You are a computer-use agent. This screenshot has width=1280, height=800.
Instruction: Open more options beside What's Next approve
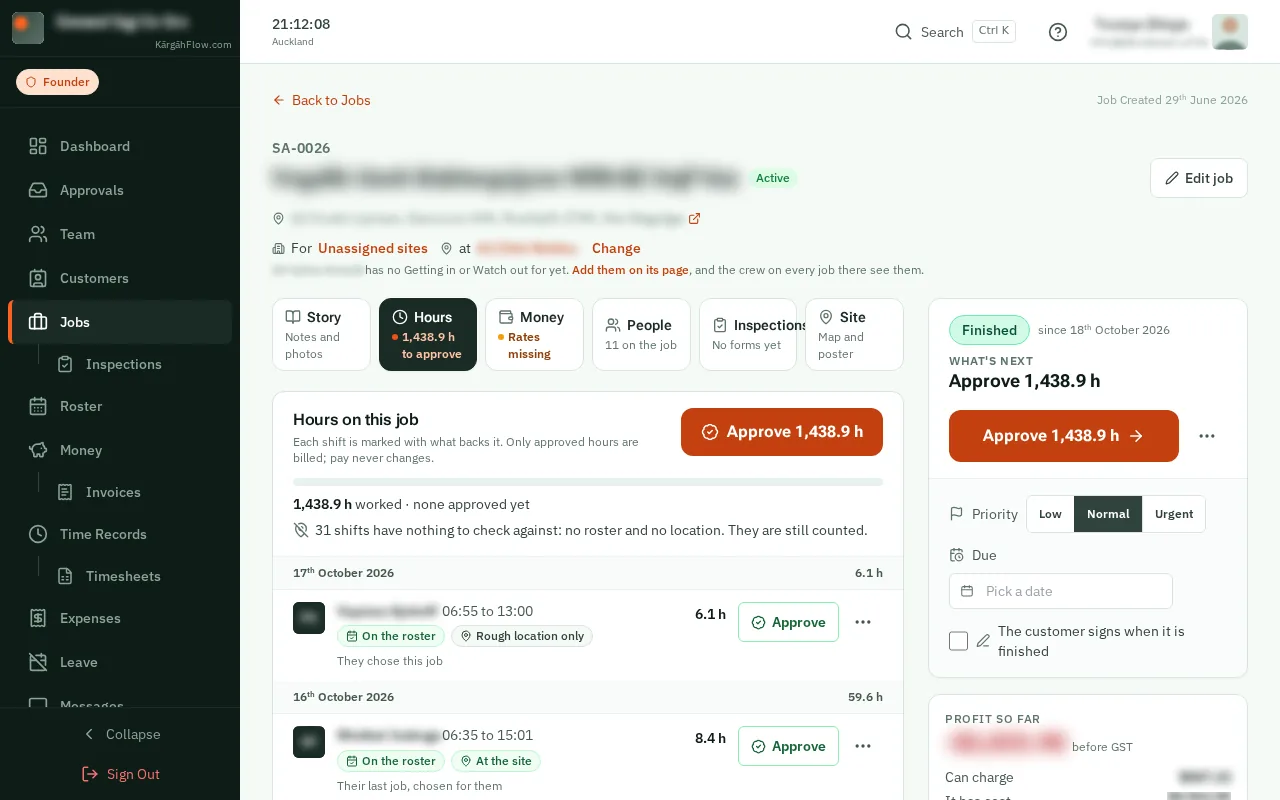pos(1207,436)
